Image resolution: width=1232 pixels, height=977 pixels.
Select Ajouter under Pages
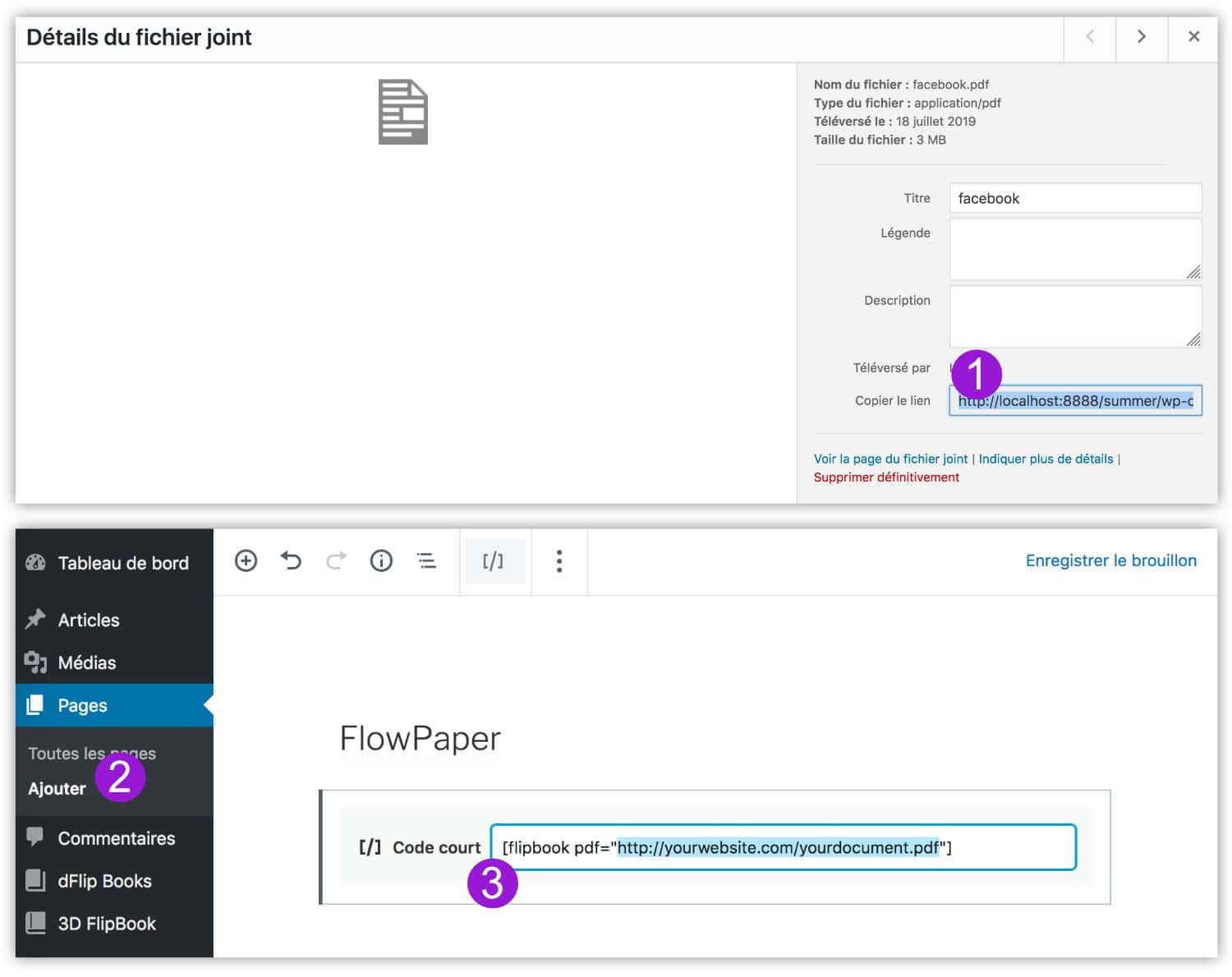coord(57,789)
